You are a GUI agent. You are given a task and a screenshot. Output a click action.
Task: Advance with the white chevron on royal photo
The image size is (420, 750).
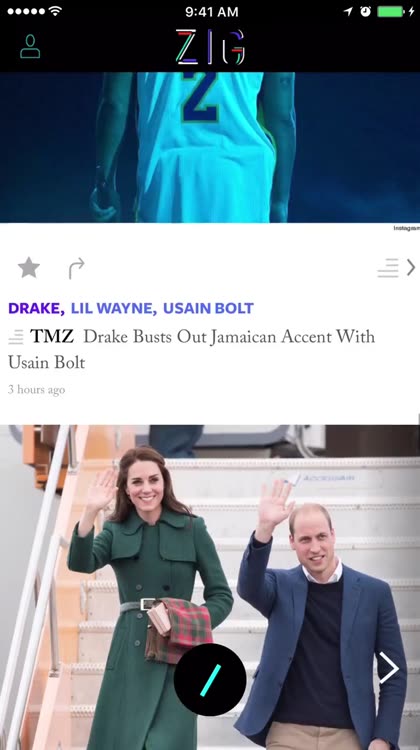coord(388,668)
